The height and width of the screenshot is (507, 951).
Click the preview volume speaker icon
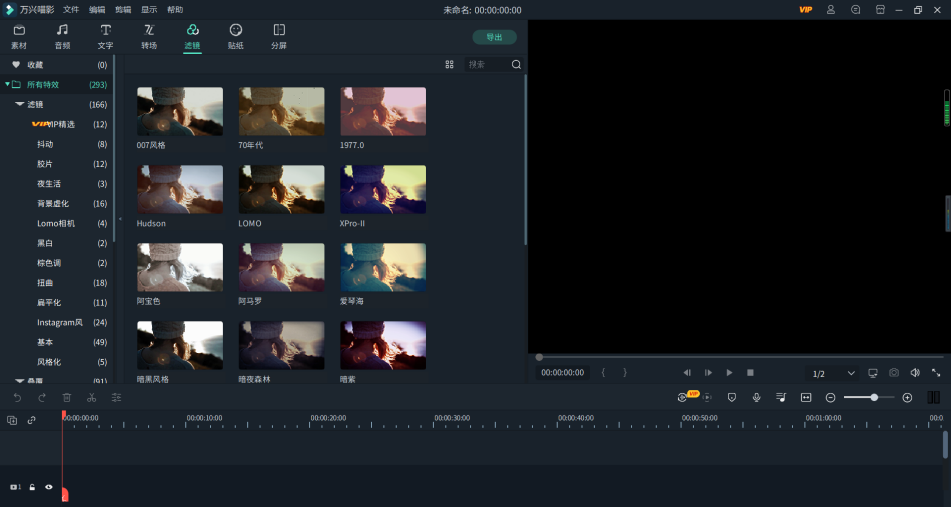point(915,373)
